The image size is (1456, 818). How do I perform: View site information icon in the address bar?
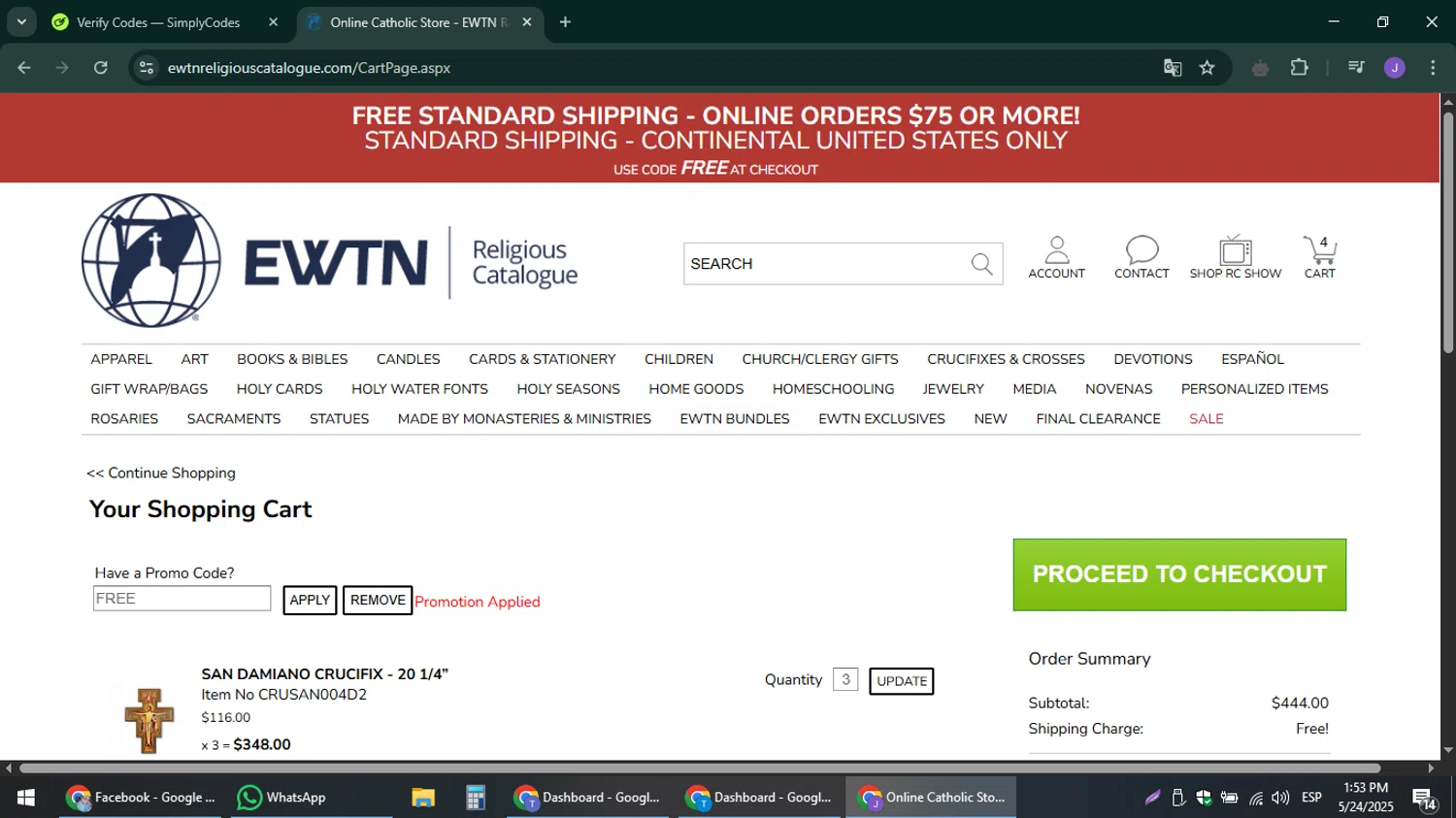147,68
